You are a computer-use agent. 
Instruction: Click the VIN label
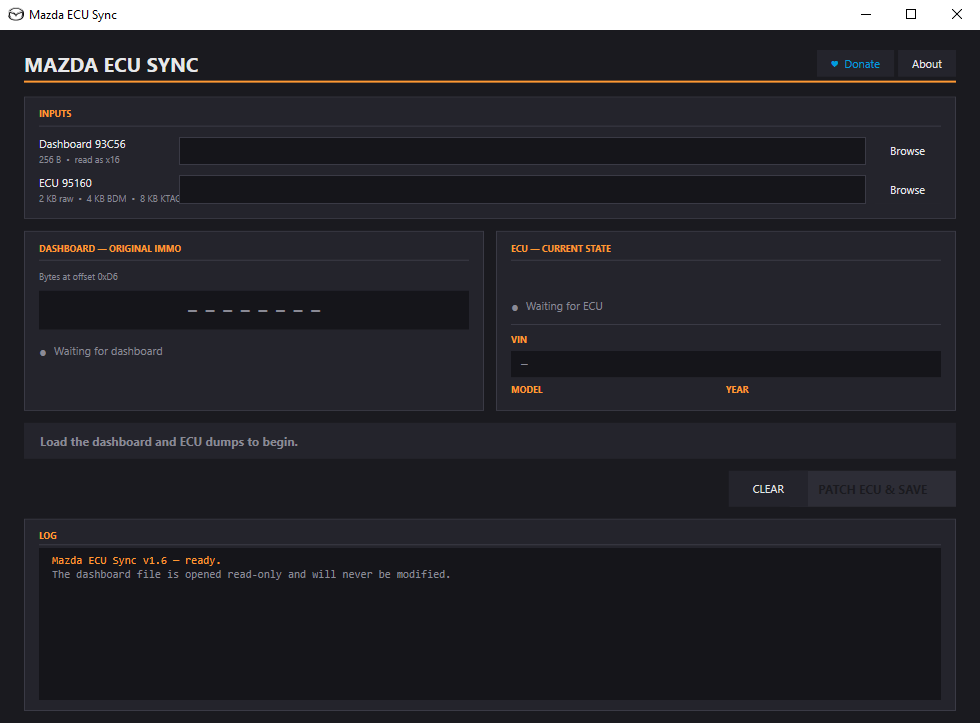[519, 339]
